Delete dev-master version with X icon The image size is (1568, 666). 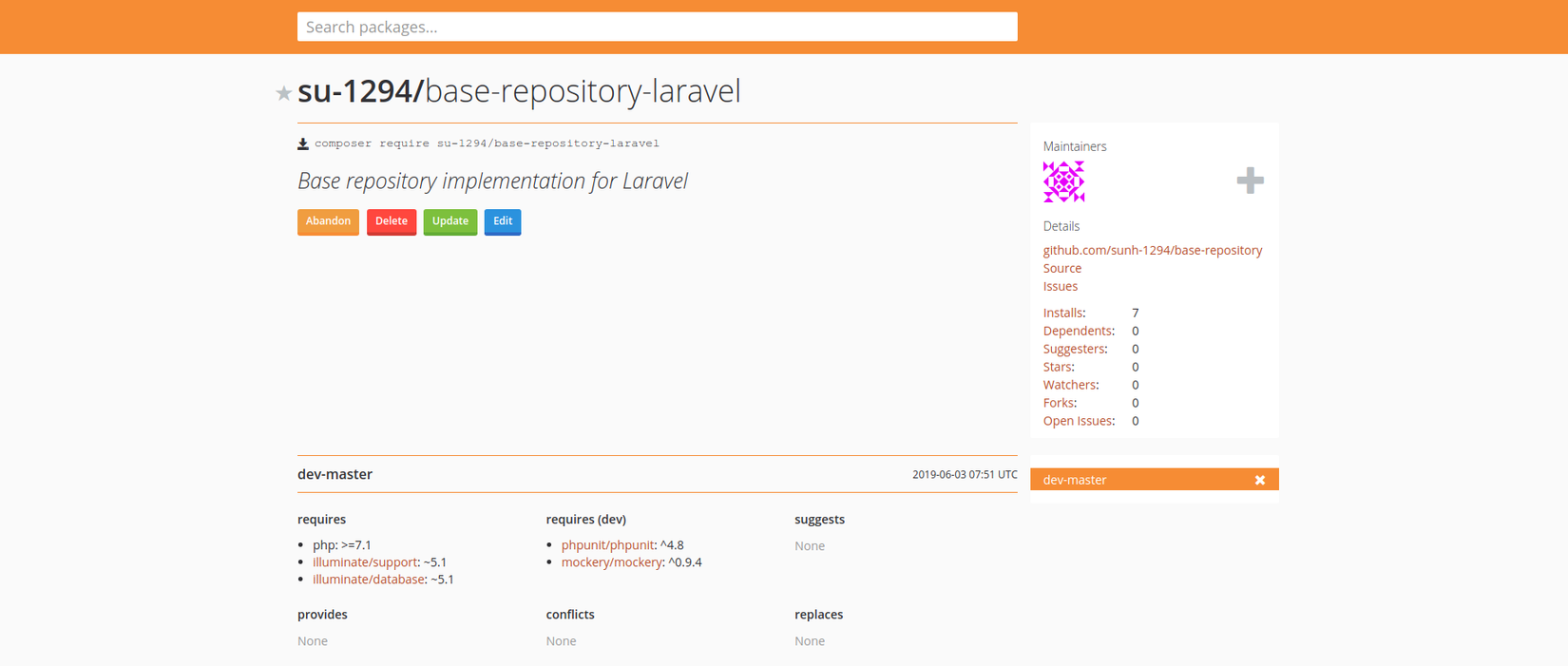(1260, 480)
